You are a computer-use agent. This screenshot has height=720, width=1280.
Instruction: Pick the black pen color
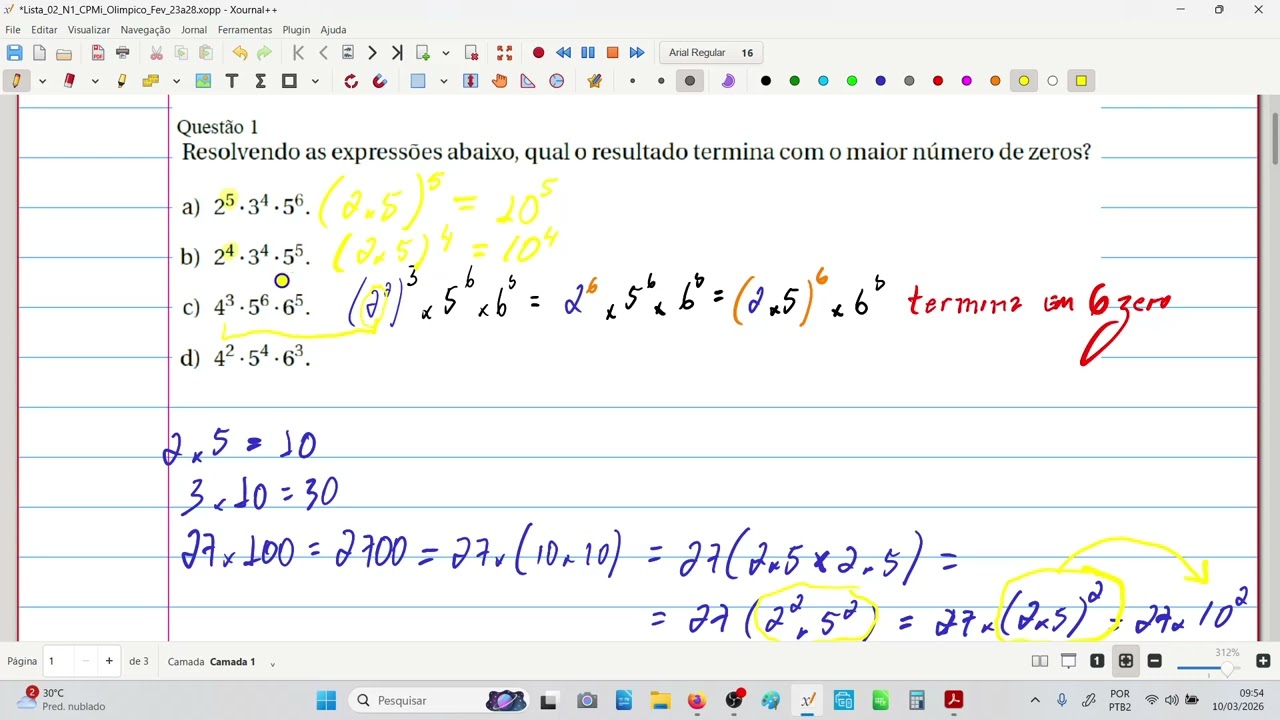point(766,81)
